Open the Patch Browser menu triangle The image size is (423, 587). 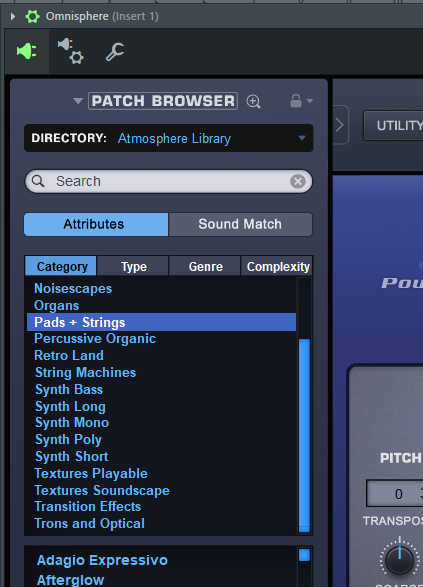[x=78, y=101]
